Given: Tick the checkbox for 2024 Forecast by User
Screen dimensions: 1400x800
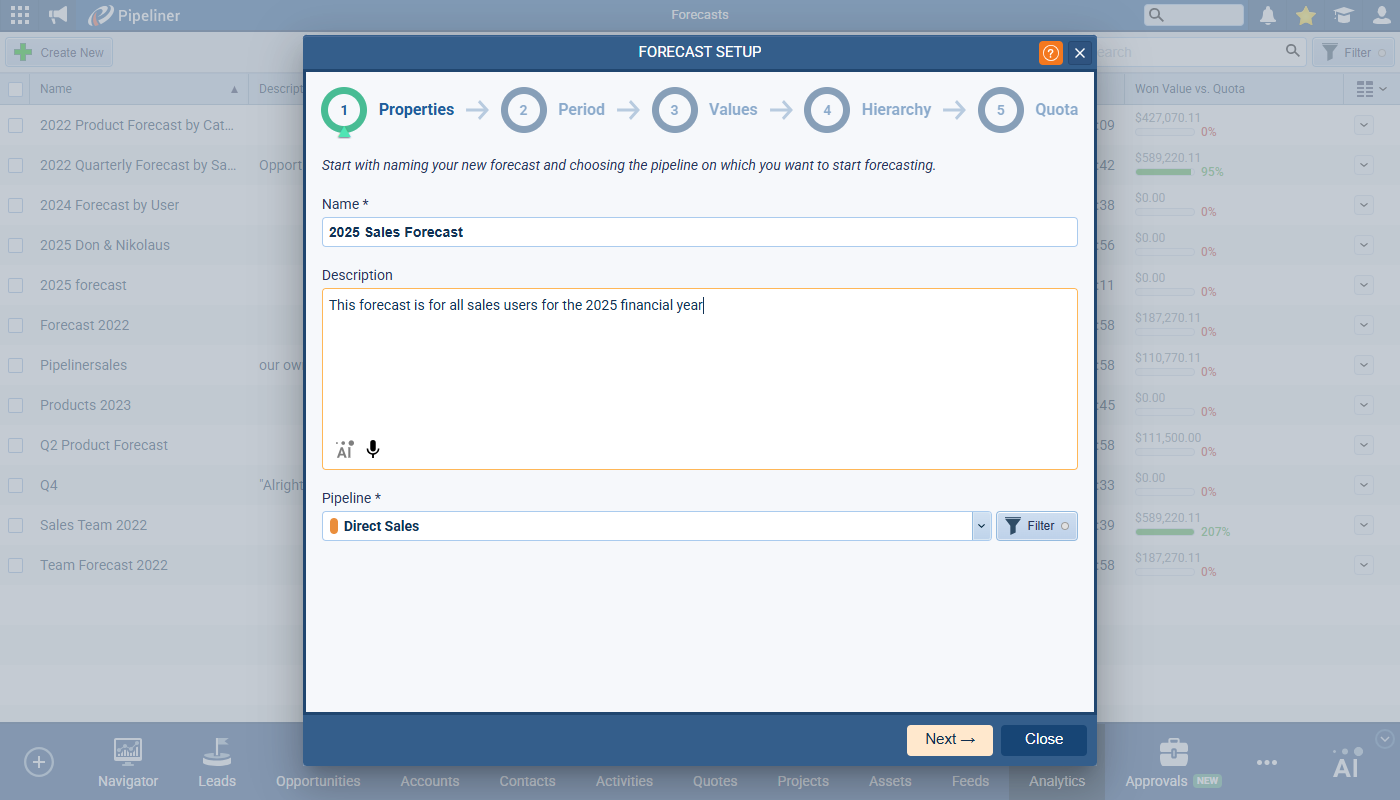Looking at the screenshot, I should click(16, 205).
